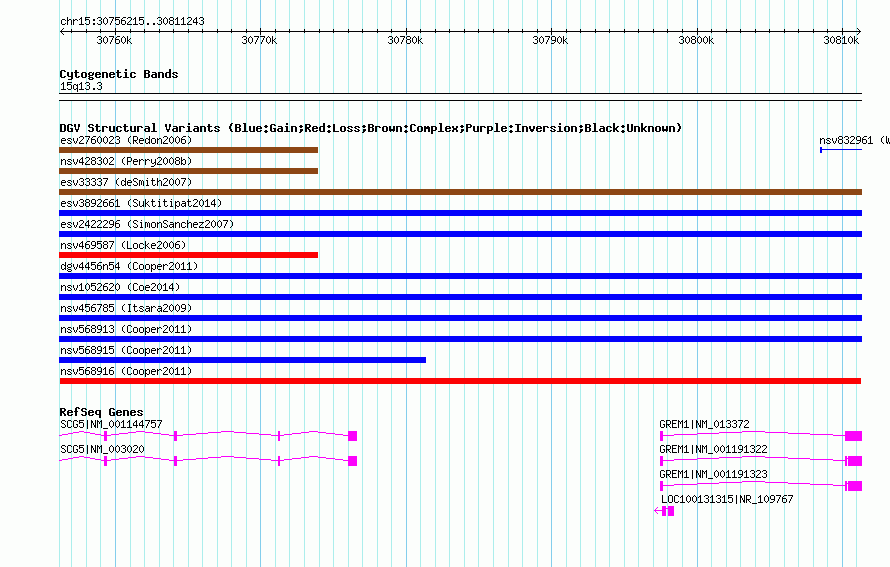The image size is (890, 567).
Task: Select the blue nsv568913 gain bar
Action: coord(460,339)
